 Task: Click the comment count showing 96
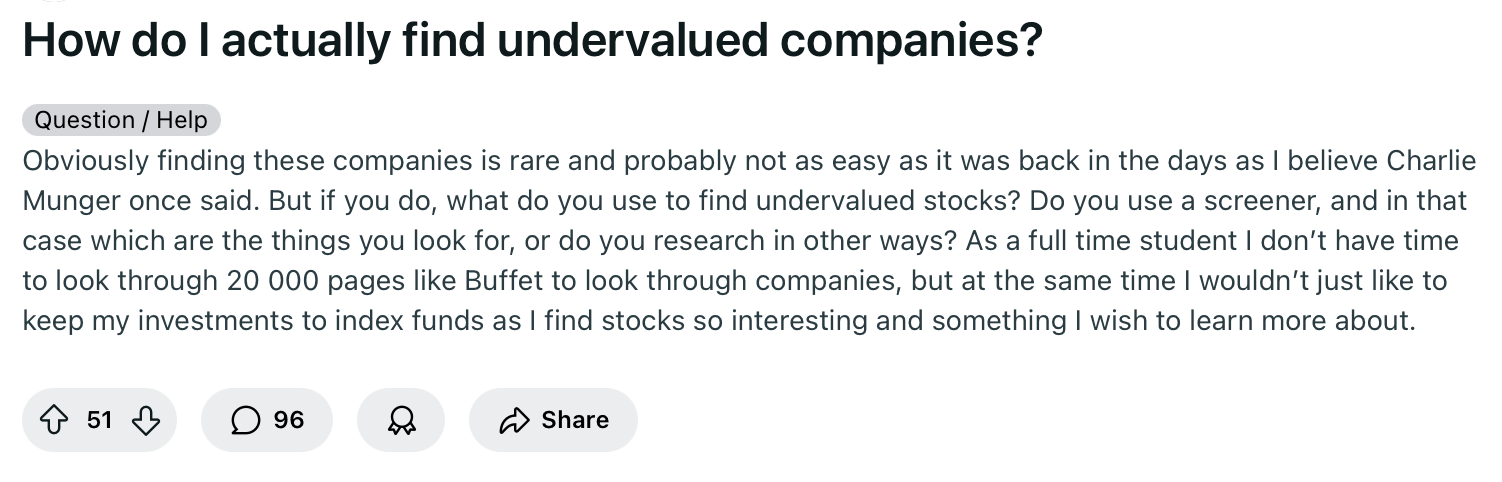(289, 420)
